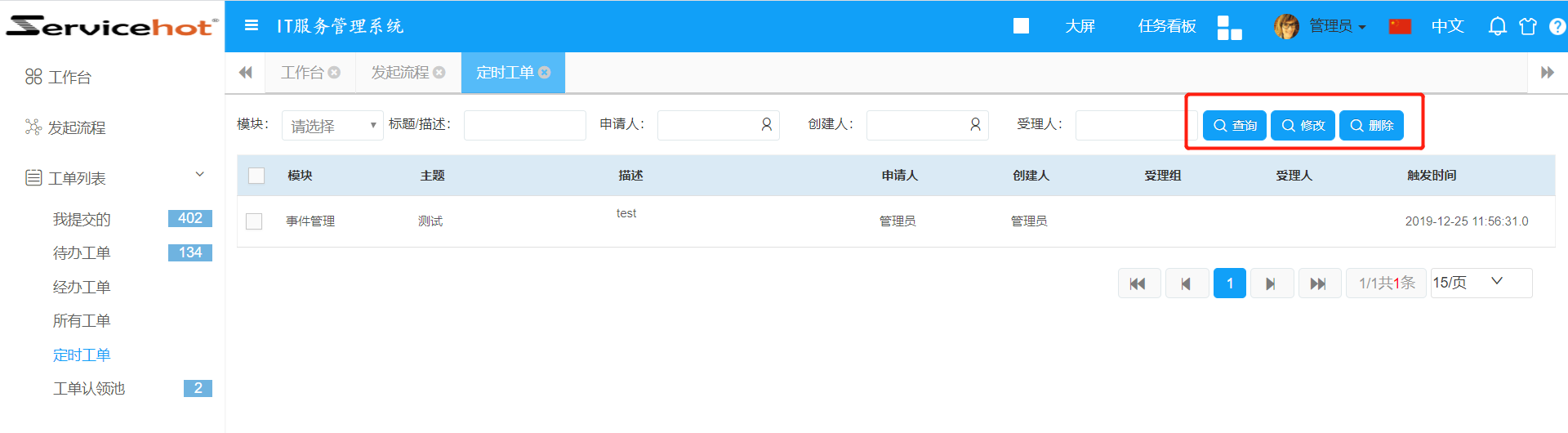Viewport: 1568px width, 433px height.
Task: Click the hamburger menu icon in header
Action: tap(252, 26)
